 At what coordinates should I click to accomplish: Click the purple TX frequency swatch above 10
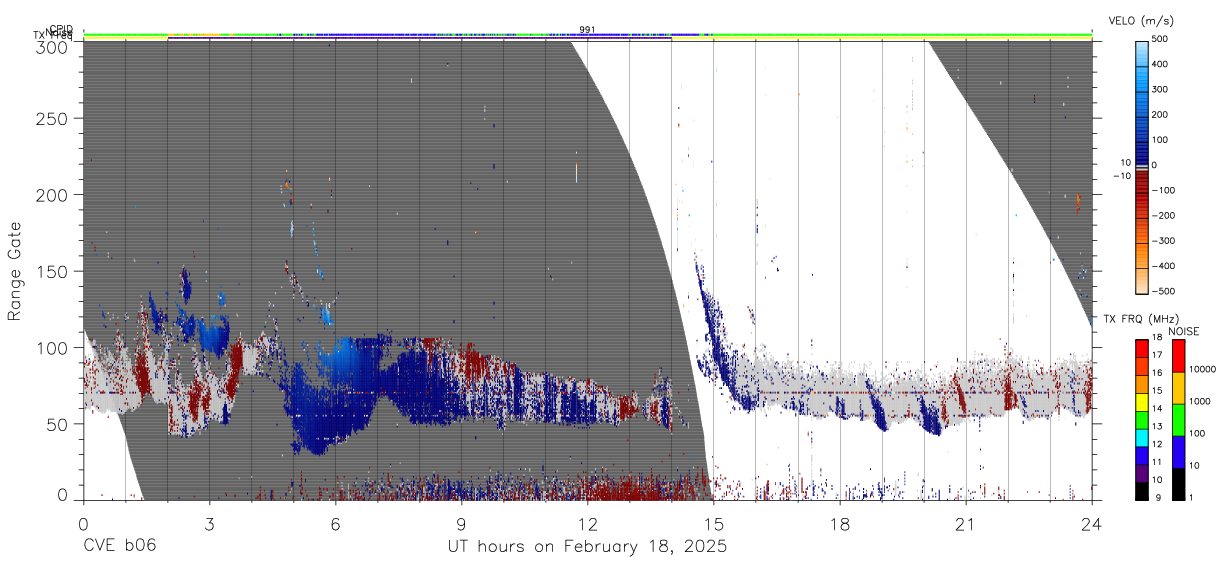[x=1141, y=471]
